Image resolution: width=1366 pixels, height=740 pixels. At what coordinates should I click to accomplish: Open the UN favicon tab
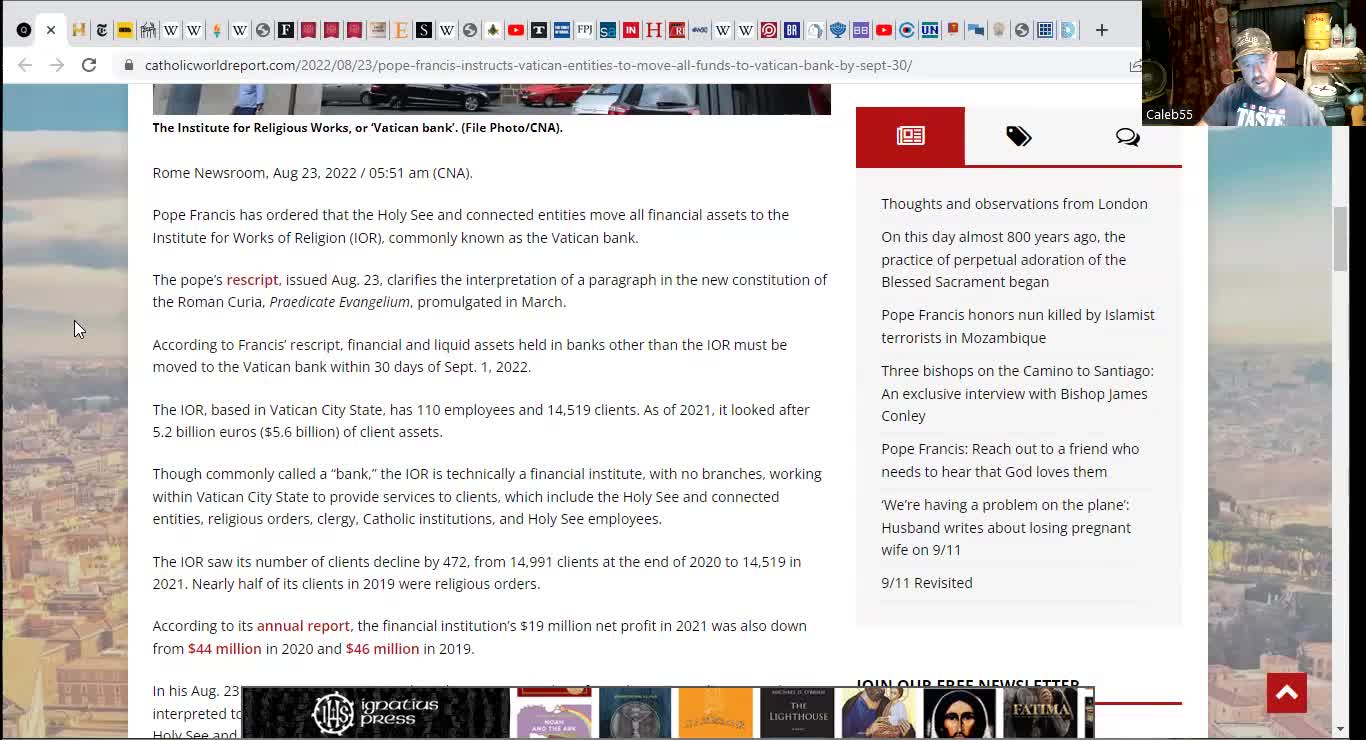pos(930,30)
